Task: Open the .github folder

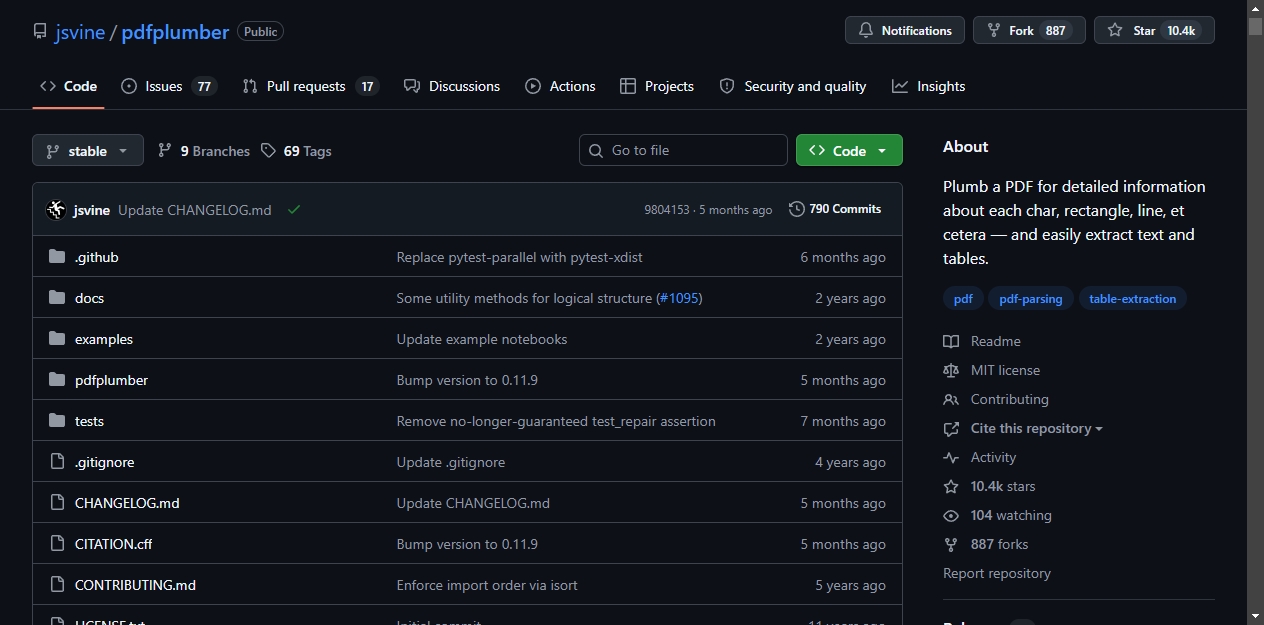Action: (x=97, y=257)
